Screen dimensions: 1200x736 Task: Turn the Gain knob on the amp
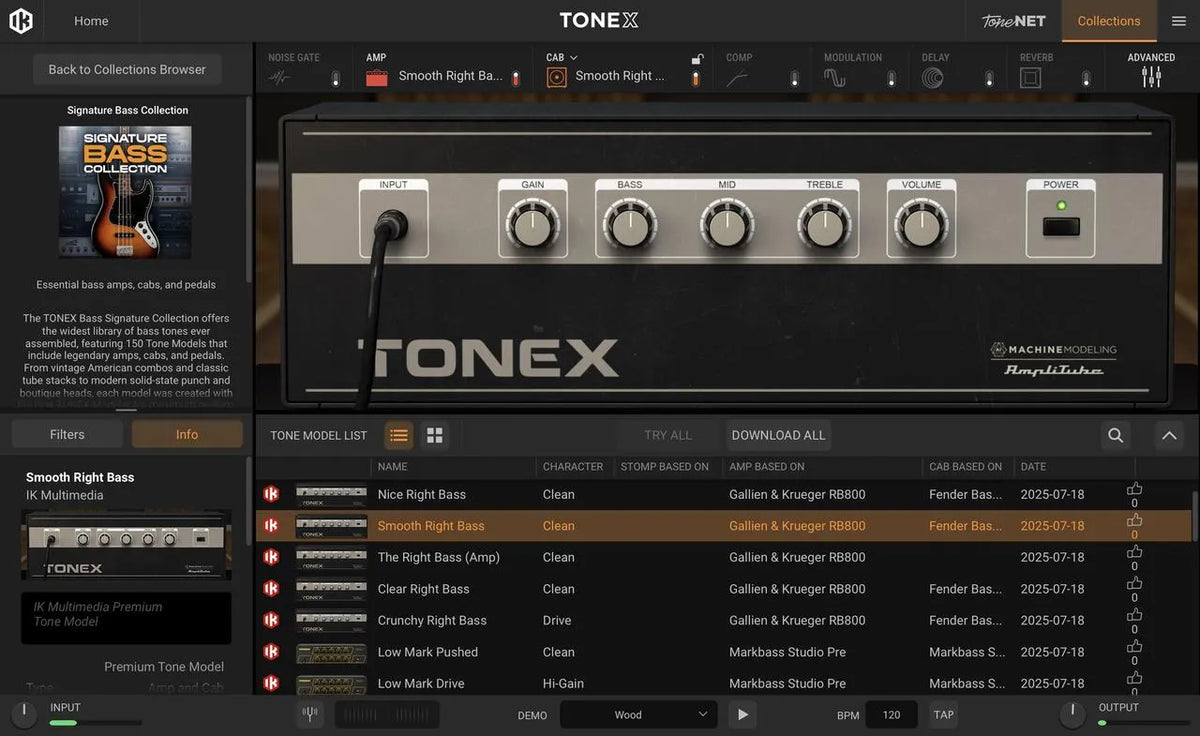click(533, 224)
